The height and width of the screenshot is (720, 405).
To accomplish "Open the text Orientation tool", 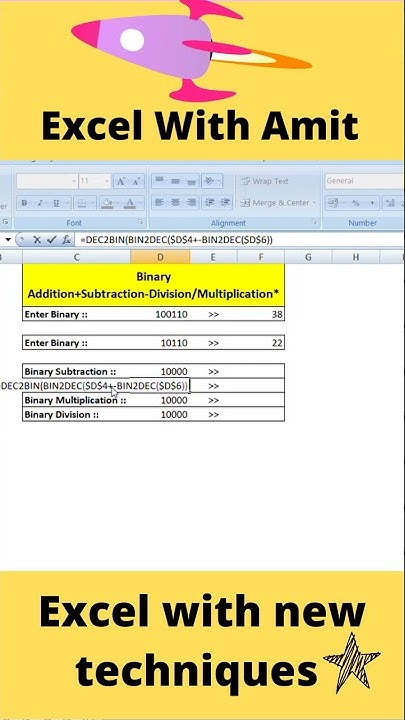I will (x=211, y=181).
